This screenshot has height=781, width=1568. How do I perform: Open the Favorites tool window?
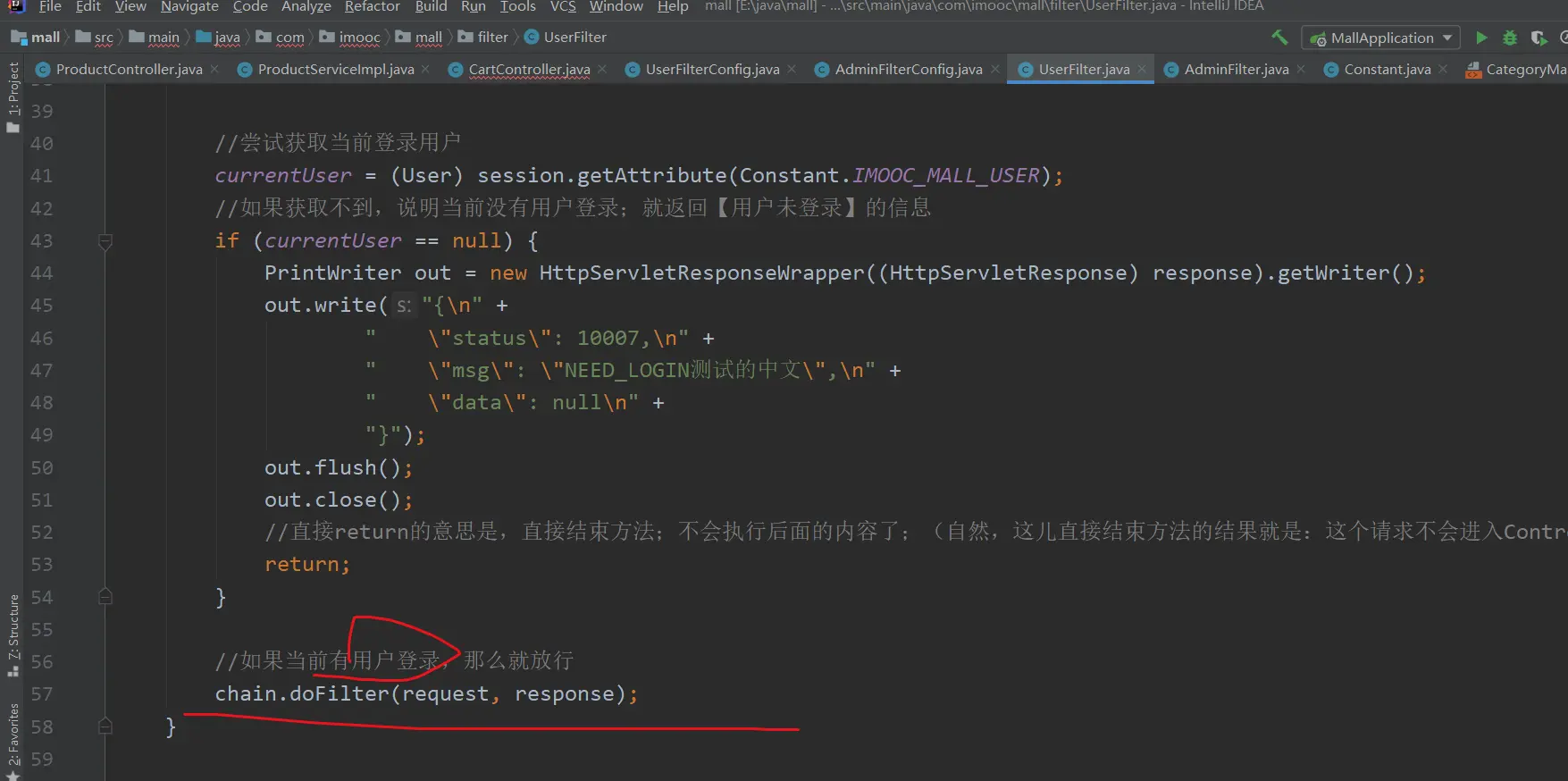click(13, 742)
